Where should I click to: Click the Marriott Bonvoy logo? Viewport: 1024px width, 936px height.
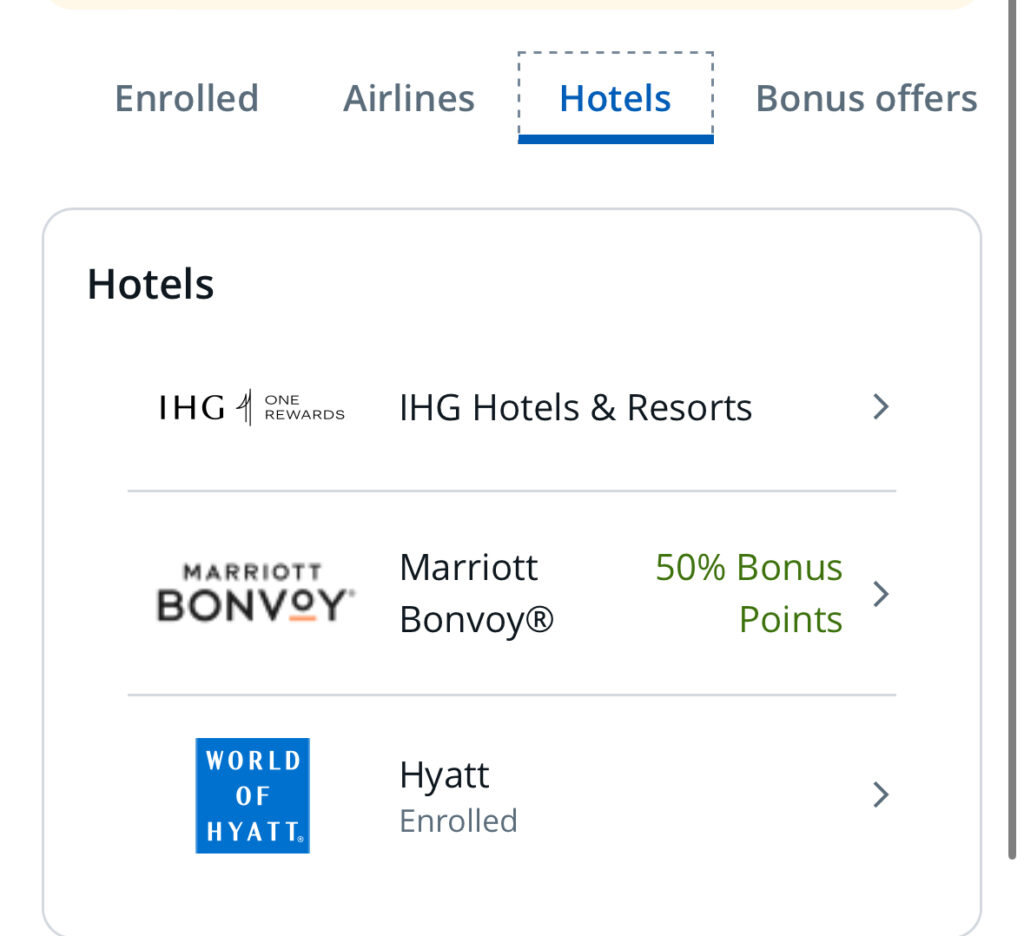point(255,592)
